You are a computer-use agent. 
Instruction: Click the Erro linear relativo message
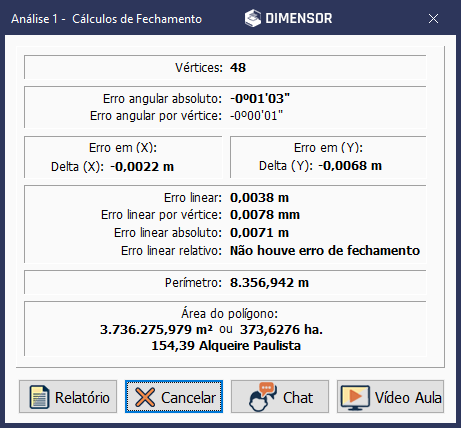coord(325,250)
